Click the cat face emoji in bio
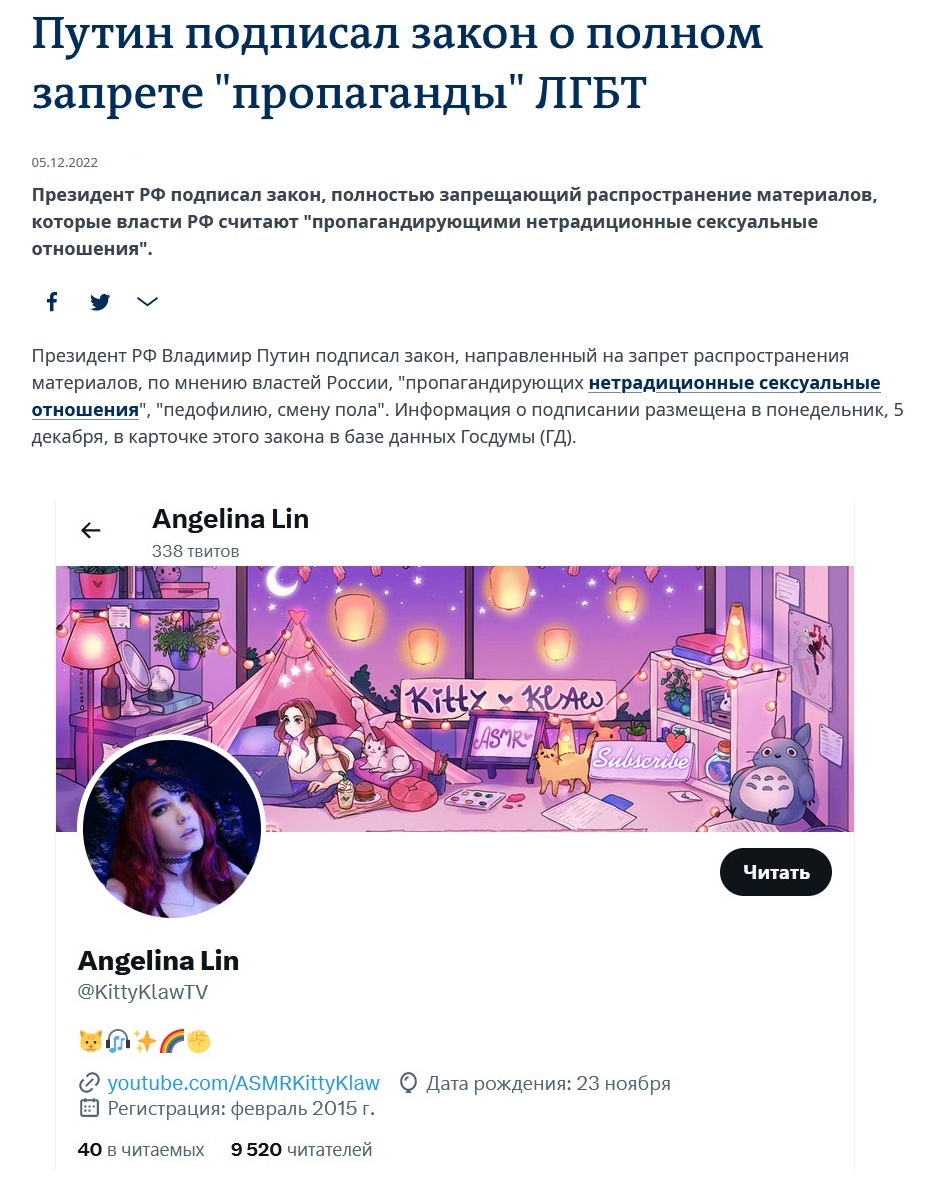This screenshot has height=1182, width=938. [90, 1041]
